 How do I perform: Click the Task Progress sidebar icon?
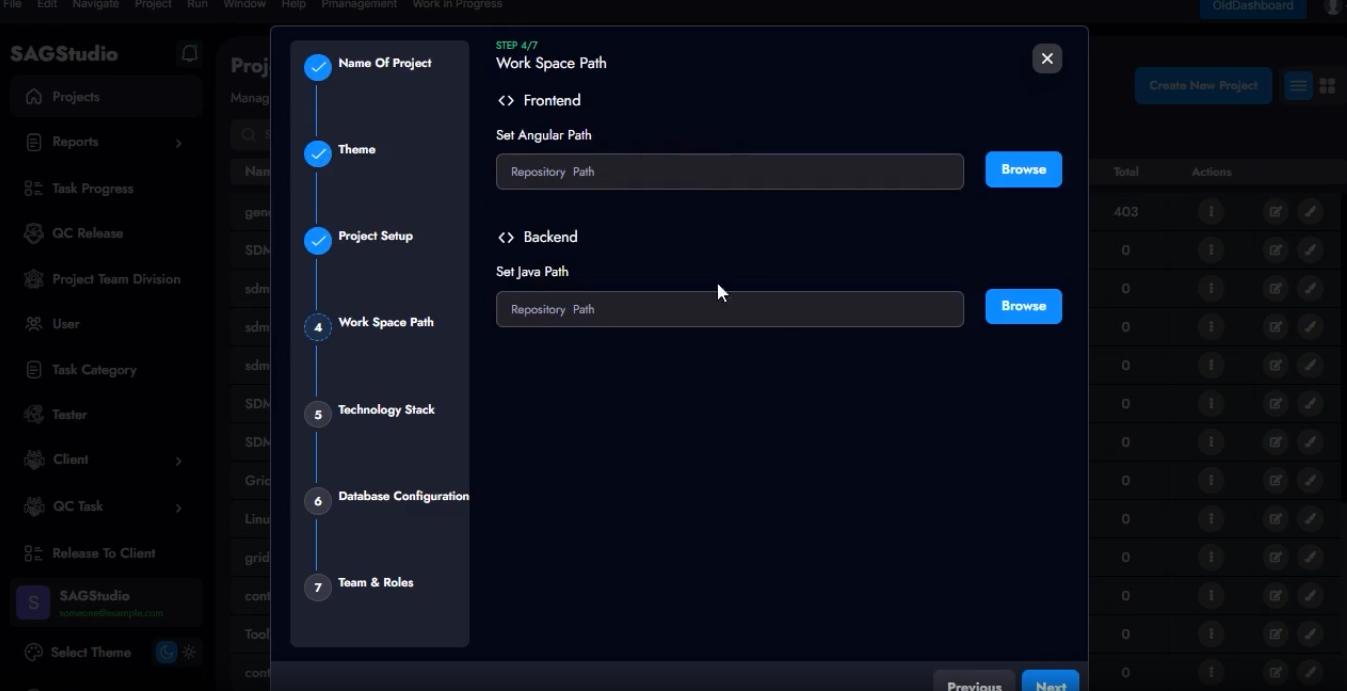pyautogui.click(x=34, y=188)
